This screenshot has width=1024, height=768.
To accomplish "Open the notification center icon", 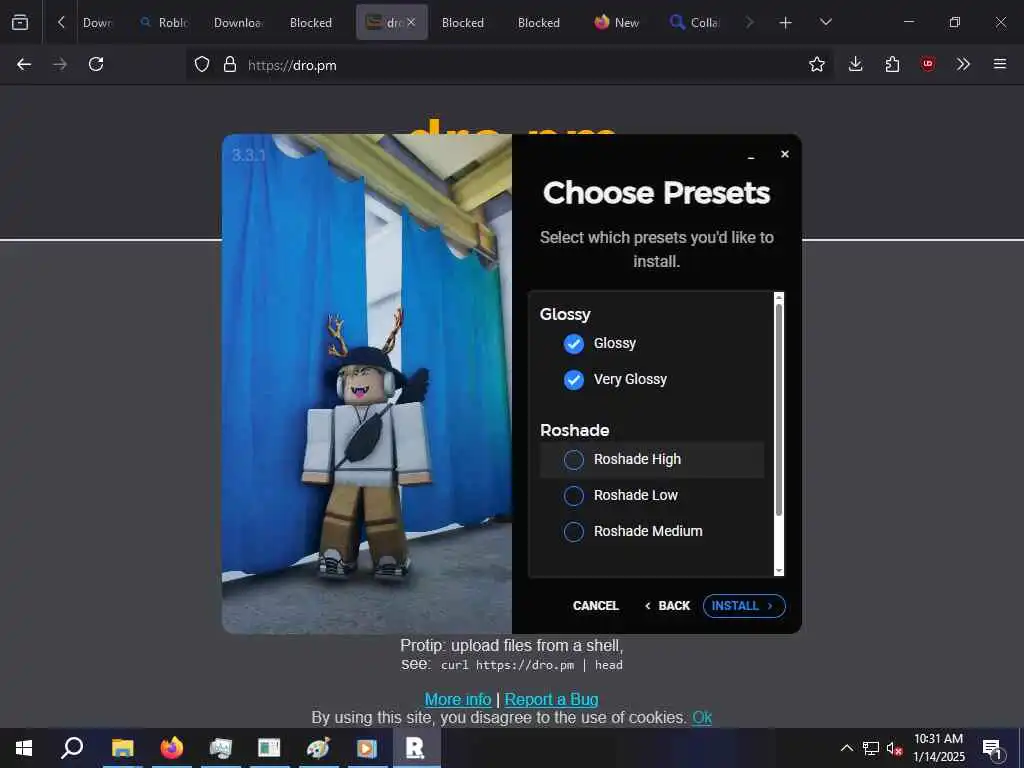I will [x=993, y=748].
